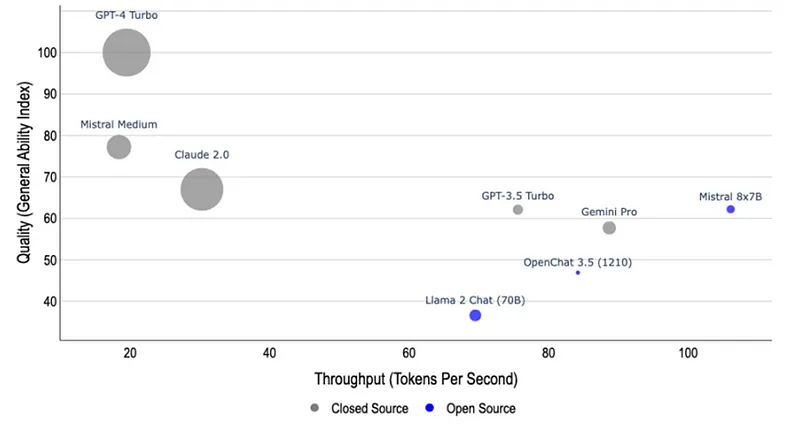Click the OpenChat 3.5 (1210) dot
The image size is (786, 426).
point(578,272)
